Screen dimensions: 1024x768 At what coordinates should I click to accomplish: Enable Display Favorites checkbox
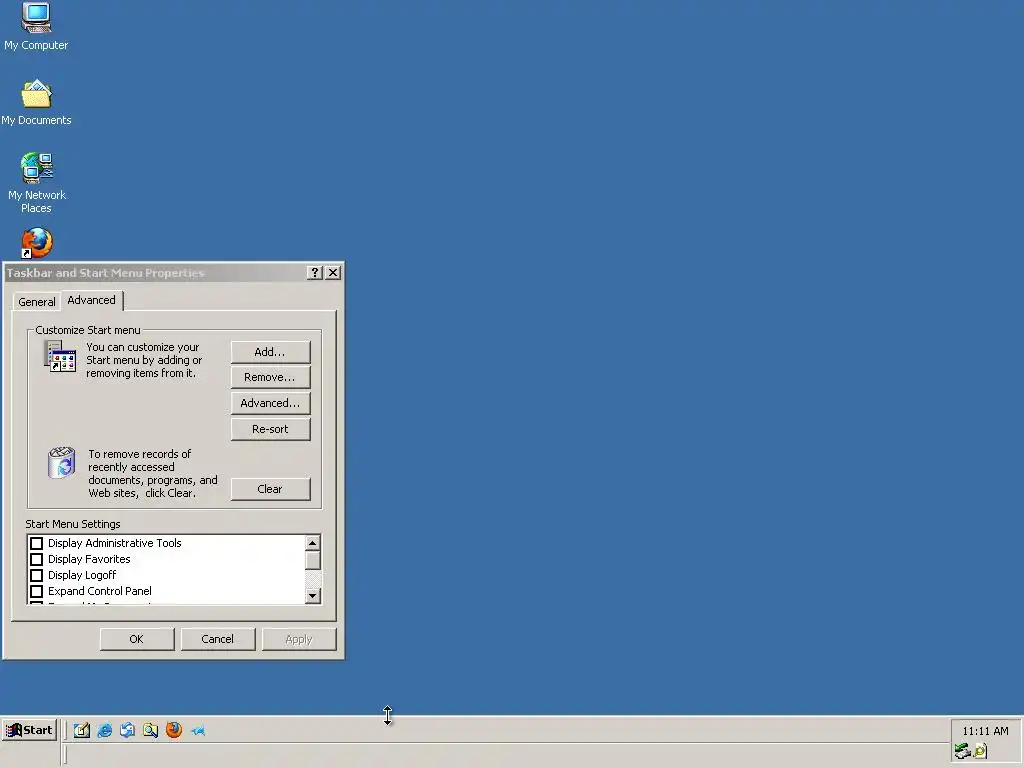point(37,560)
